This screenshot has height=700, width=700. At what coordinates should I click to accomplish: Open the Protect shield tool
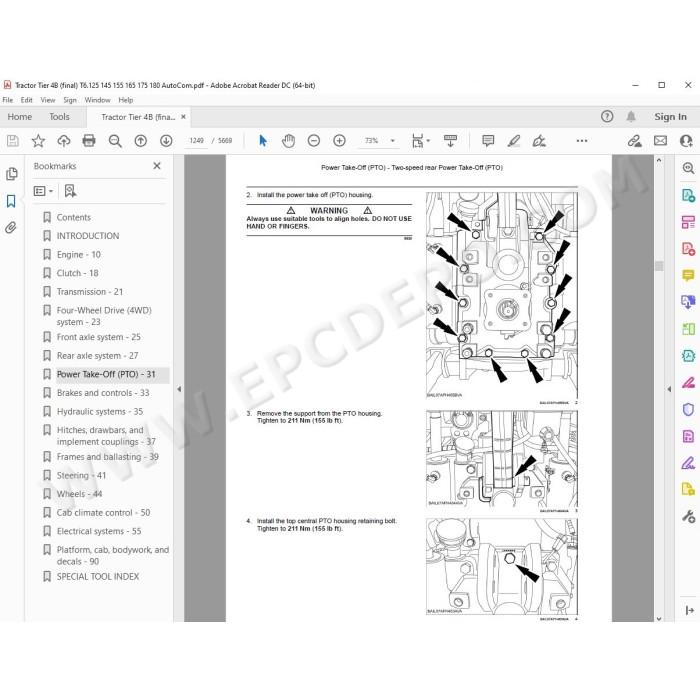pyautogui.click(x=688, y=409)
